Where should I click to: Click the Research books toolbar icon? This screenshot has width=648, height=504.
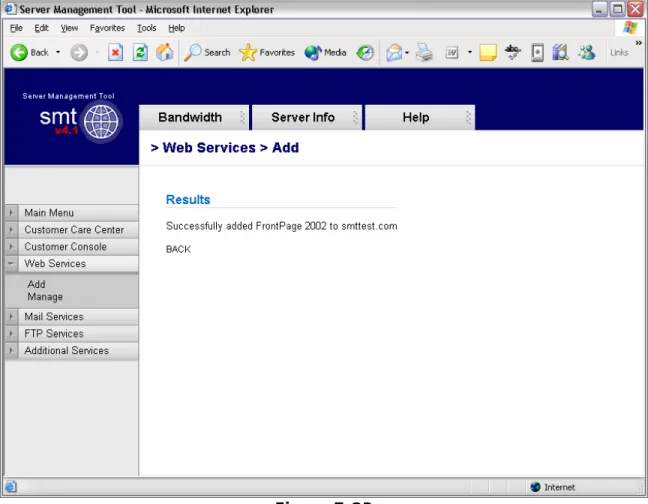click(561, 52)
